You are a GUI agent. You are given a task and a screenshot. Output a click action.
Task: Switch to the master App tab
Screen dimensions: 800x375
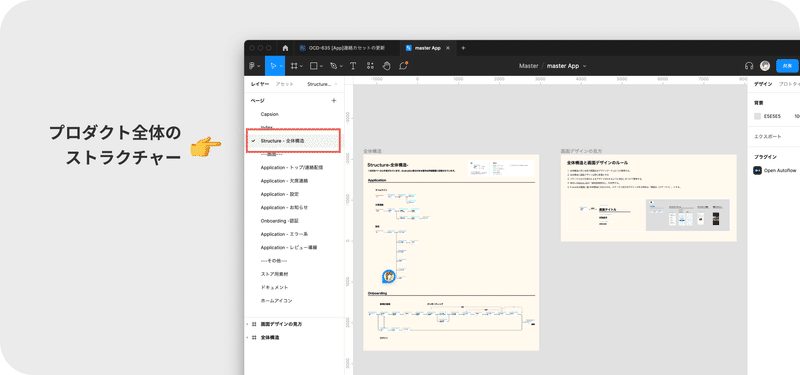[x=427, y=48]
